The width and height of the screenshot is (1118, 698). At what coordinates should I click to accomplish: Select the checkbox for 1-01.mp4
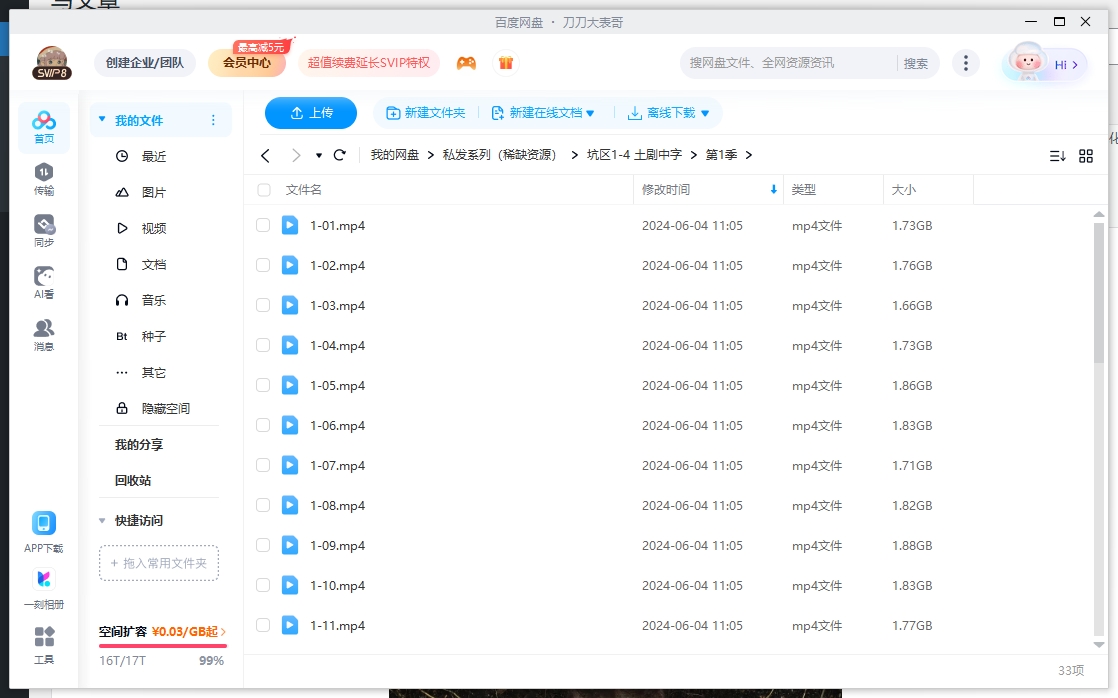coord(263,225)
